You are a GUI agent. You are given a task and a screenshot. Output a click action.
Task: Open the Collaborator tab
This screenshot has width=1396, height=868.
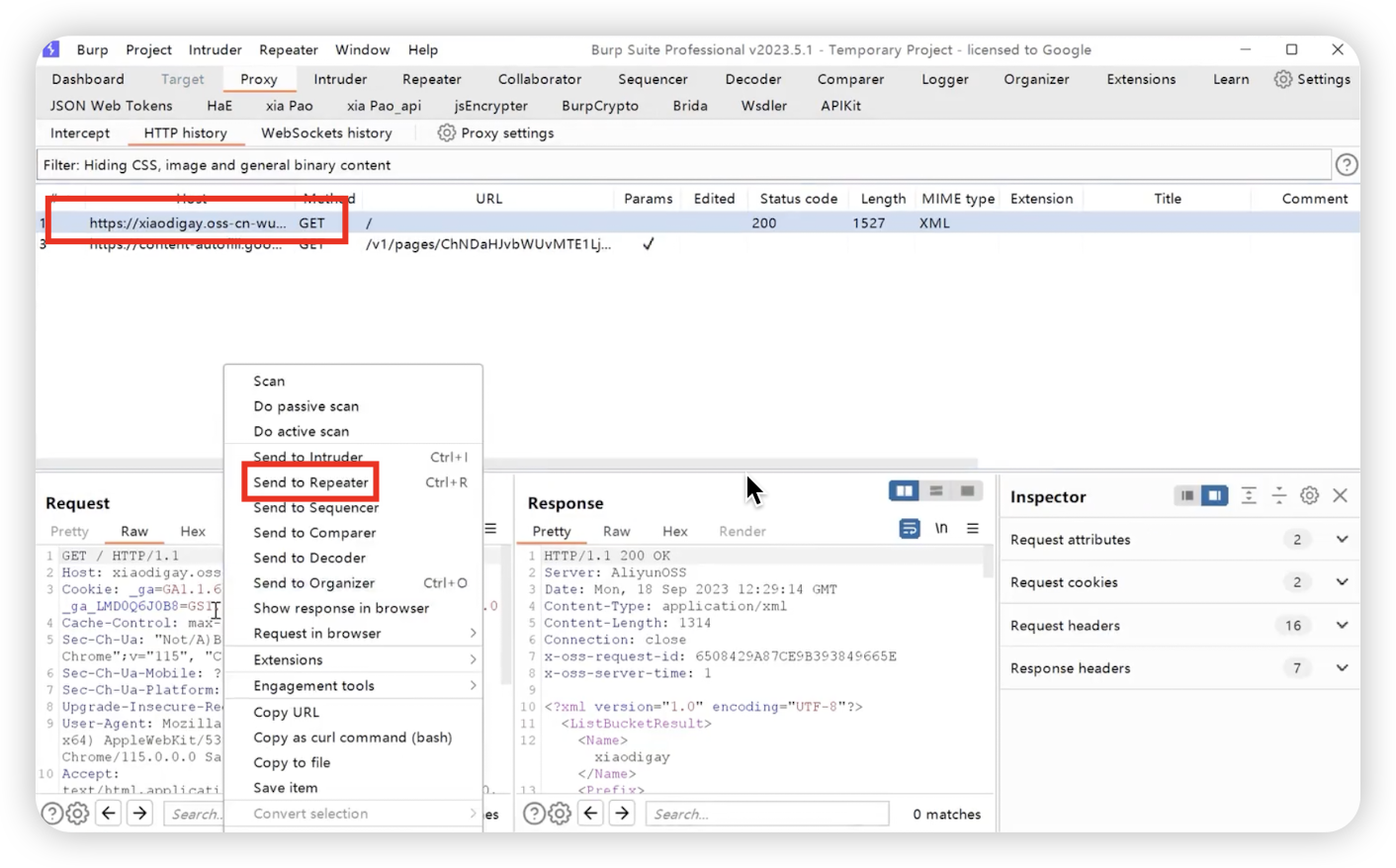tap(540, 79)
